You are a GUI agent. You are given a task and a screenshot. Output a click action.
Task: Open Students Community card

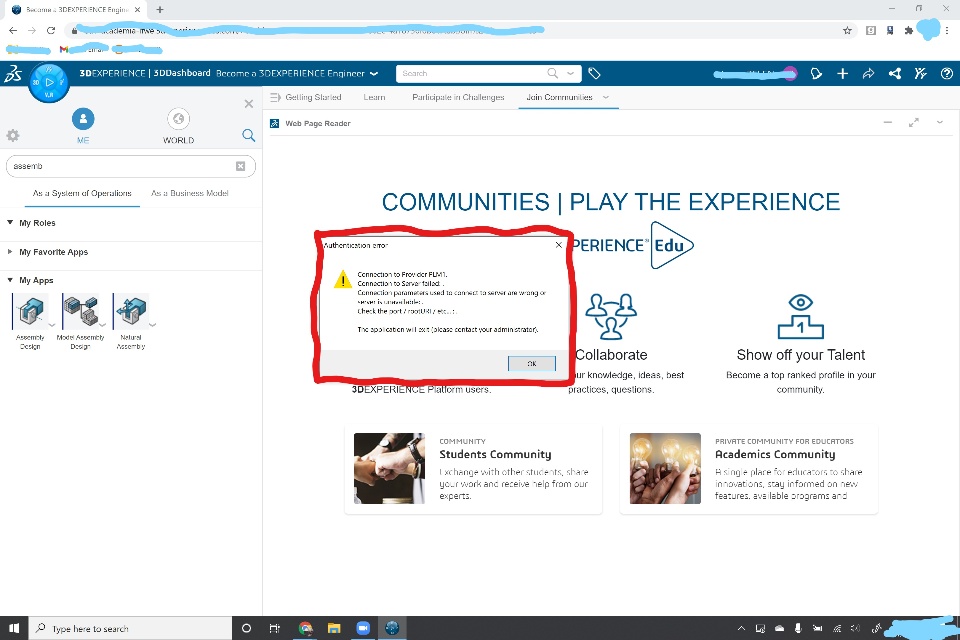click(x=473, y=470)
